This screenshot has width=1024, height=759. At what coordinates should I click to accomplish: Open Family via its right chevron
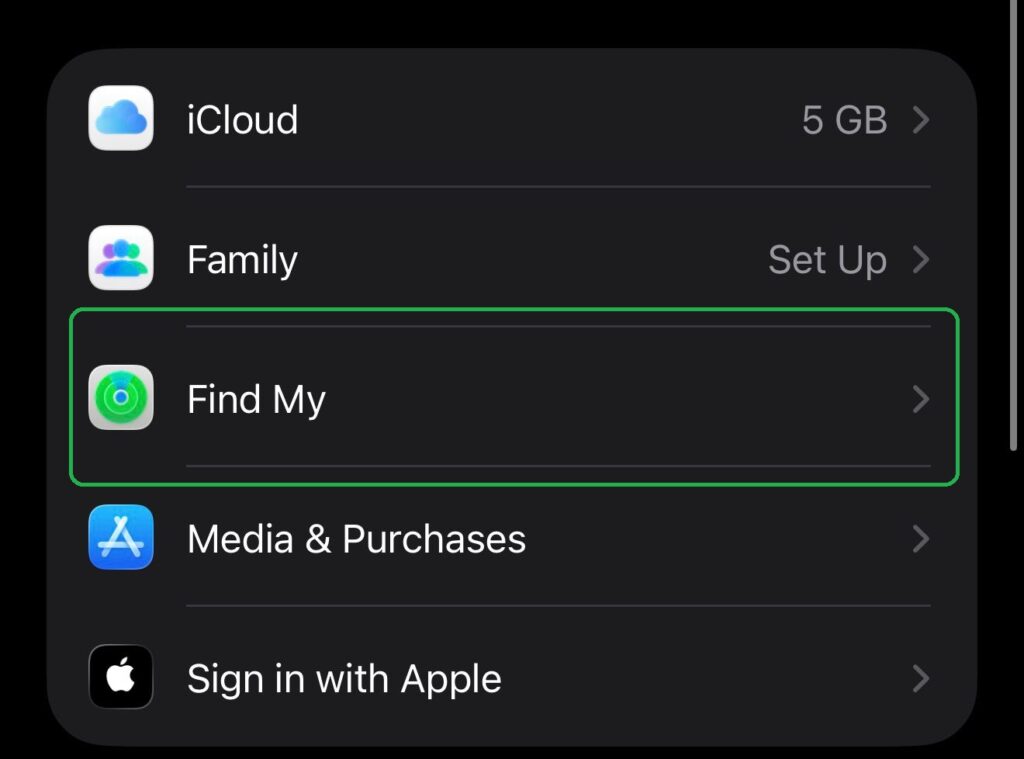click(921, 260)
